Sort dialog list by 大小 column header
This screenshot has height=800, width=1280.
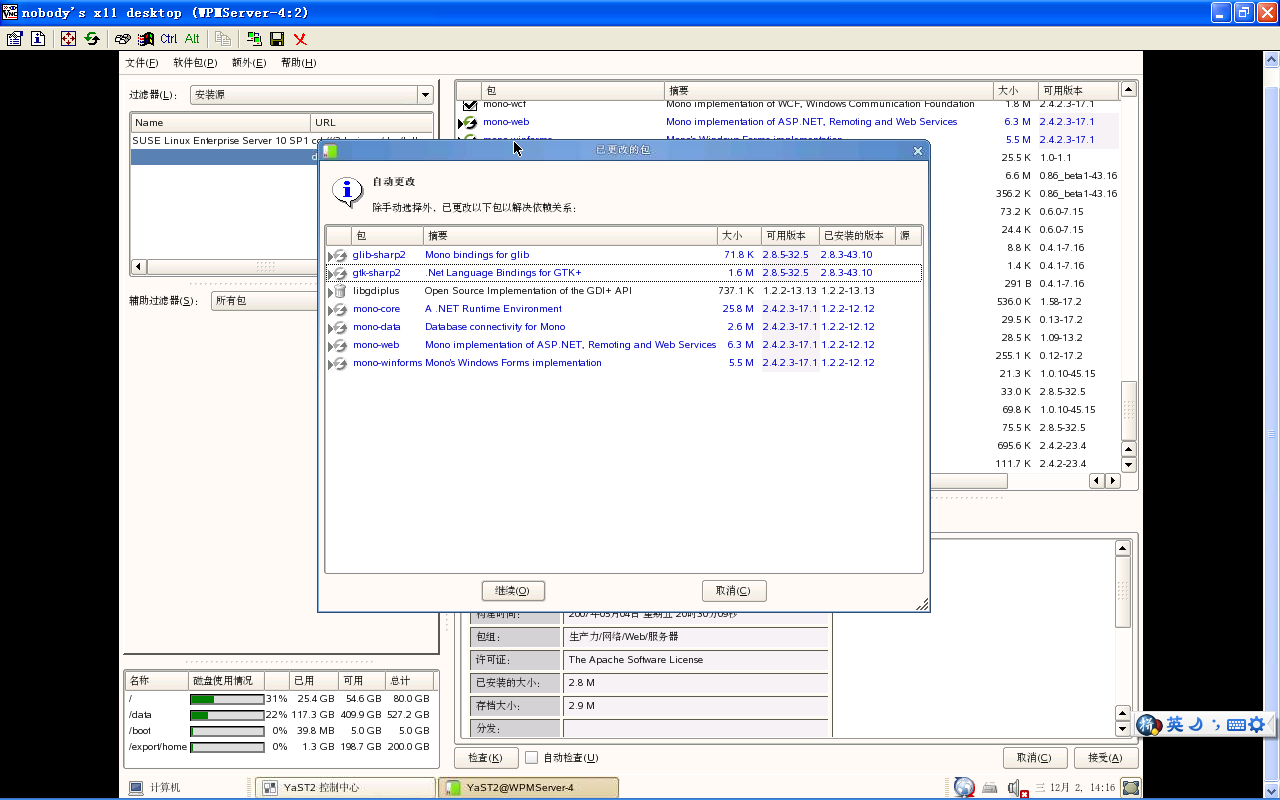pyautogui.click(x=739, y=236)
